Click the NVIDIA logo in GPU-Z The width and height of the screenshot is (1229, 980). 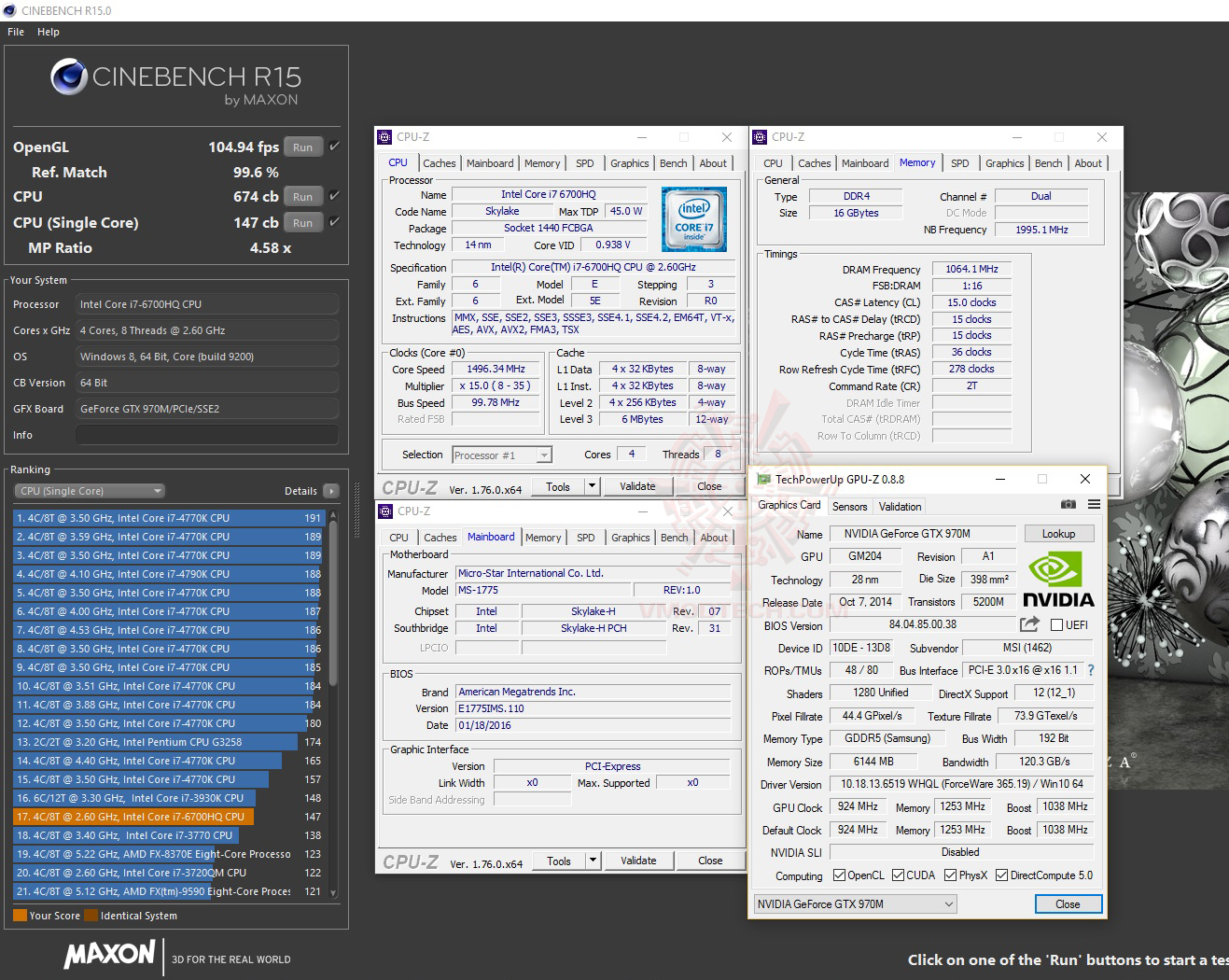pos(1058,580)
